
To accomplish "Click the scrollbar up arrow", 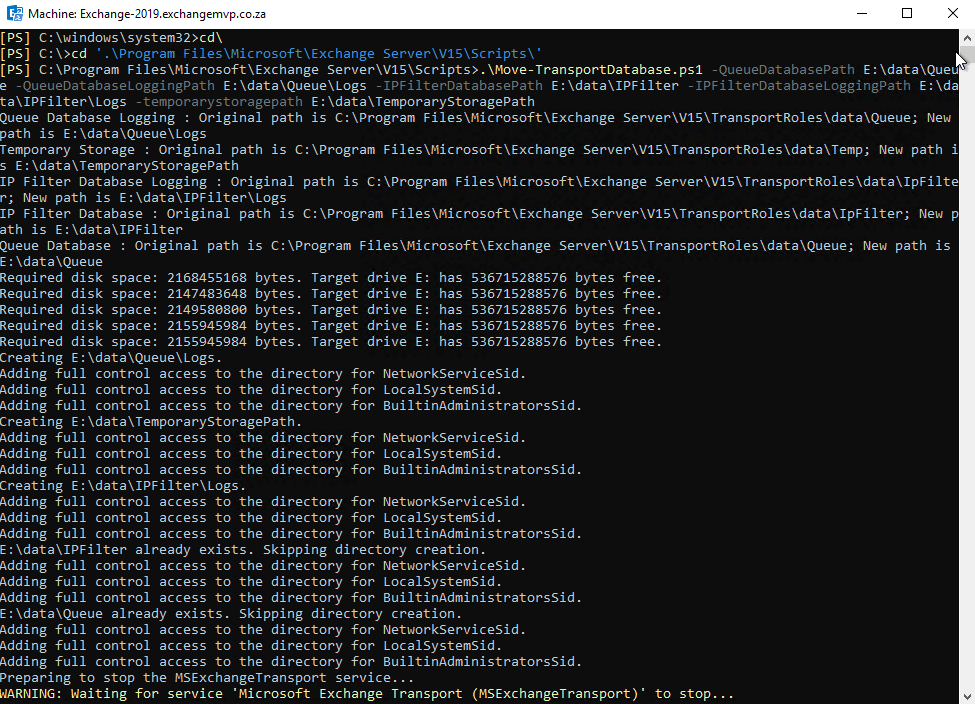I will pyautogui.click(x=967, y=37).
